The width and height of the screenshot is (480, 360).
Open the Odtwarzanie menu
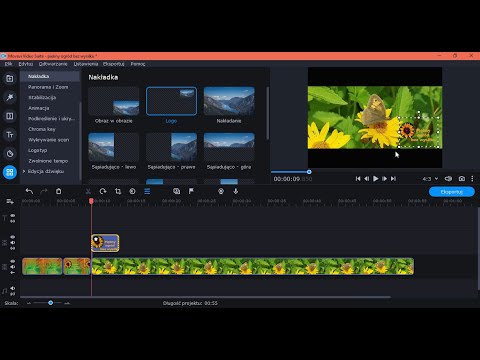tap(53, 64)
